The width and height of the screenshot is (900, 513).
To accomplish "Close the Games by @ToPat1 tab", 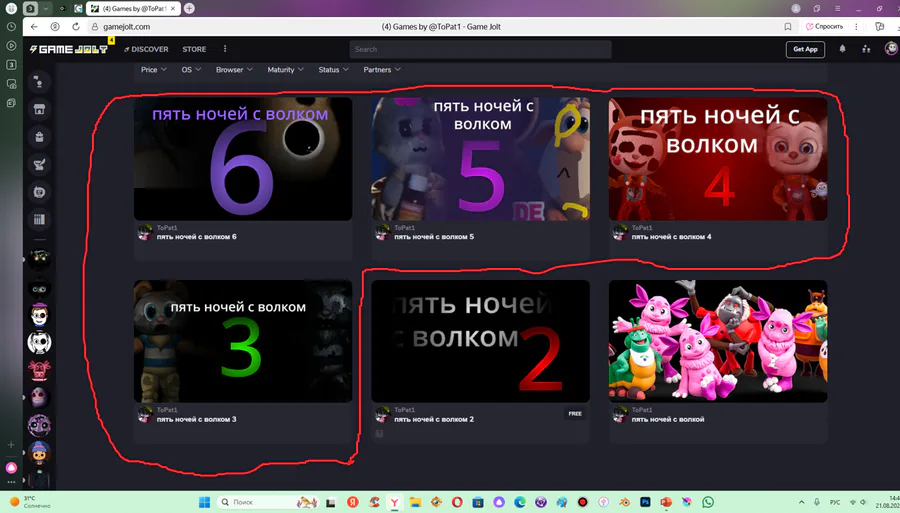I will [173, 9].
